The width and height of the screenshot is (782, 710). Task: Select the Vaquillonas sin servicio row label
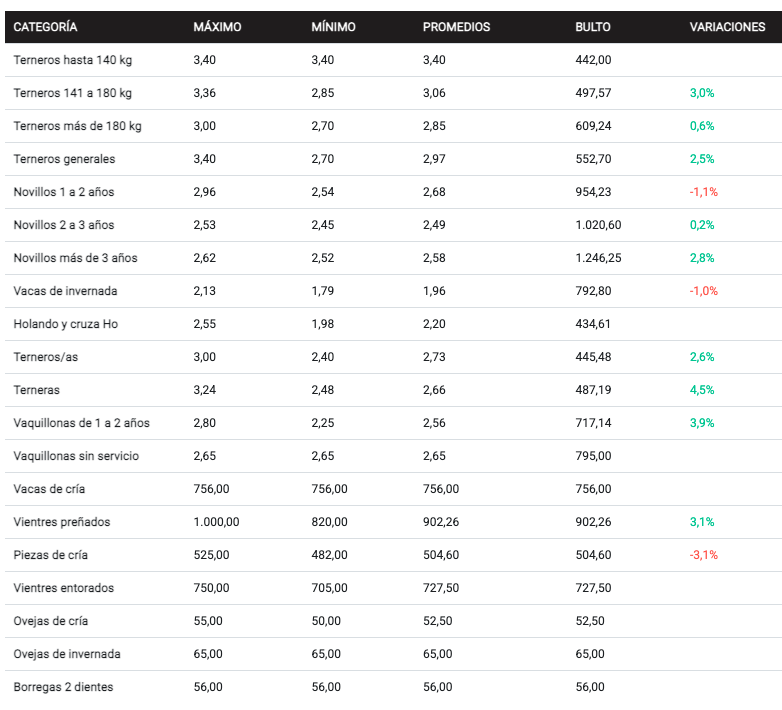click(x=76, y=456)
